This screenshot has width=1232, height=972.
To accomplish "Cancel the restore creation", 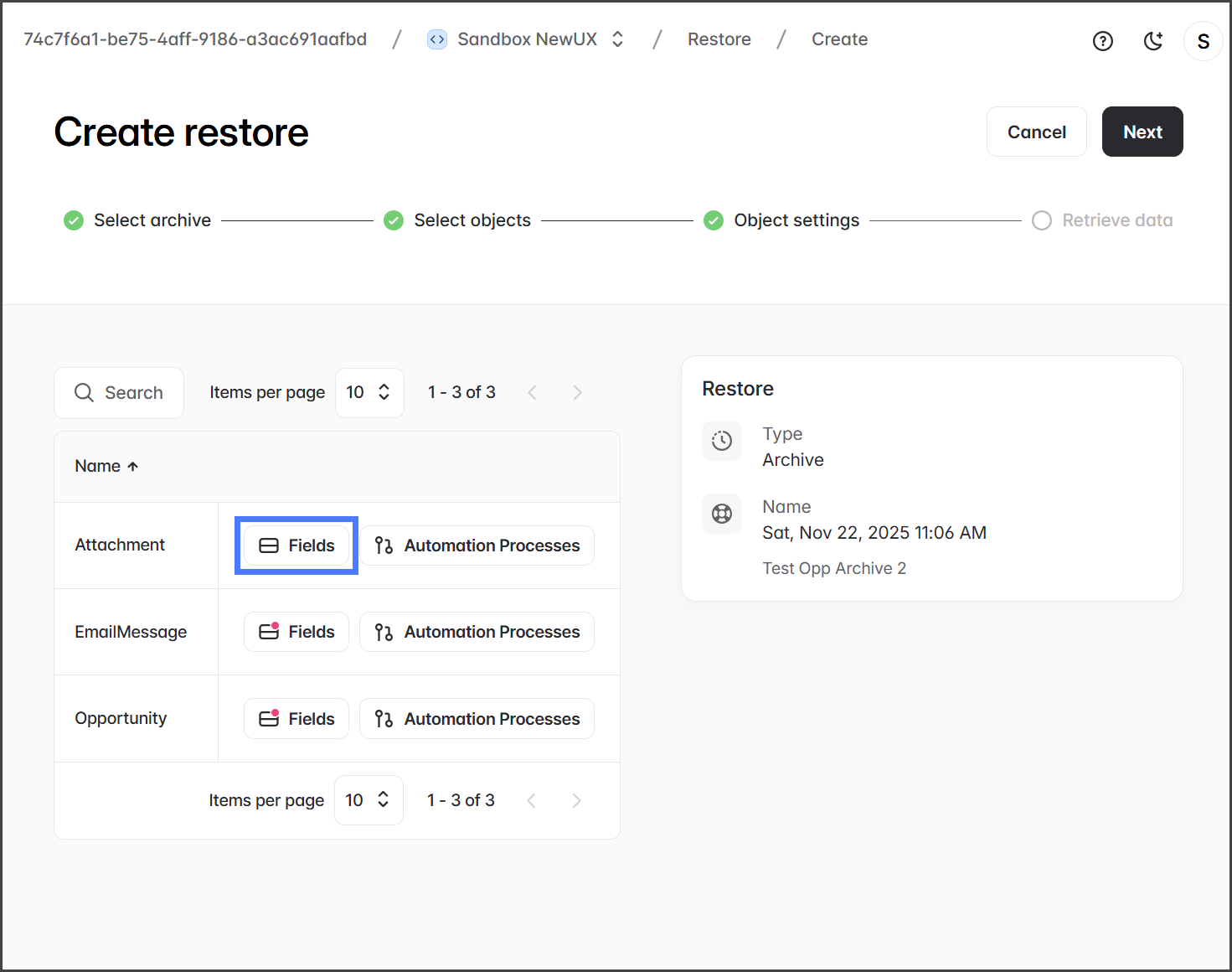I will [1036, 132].
